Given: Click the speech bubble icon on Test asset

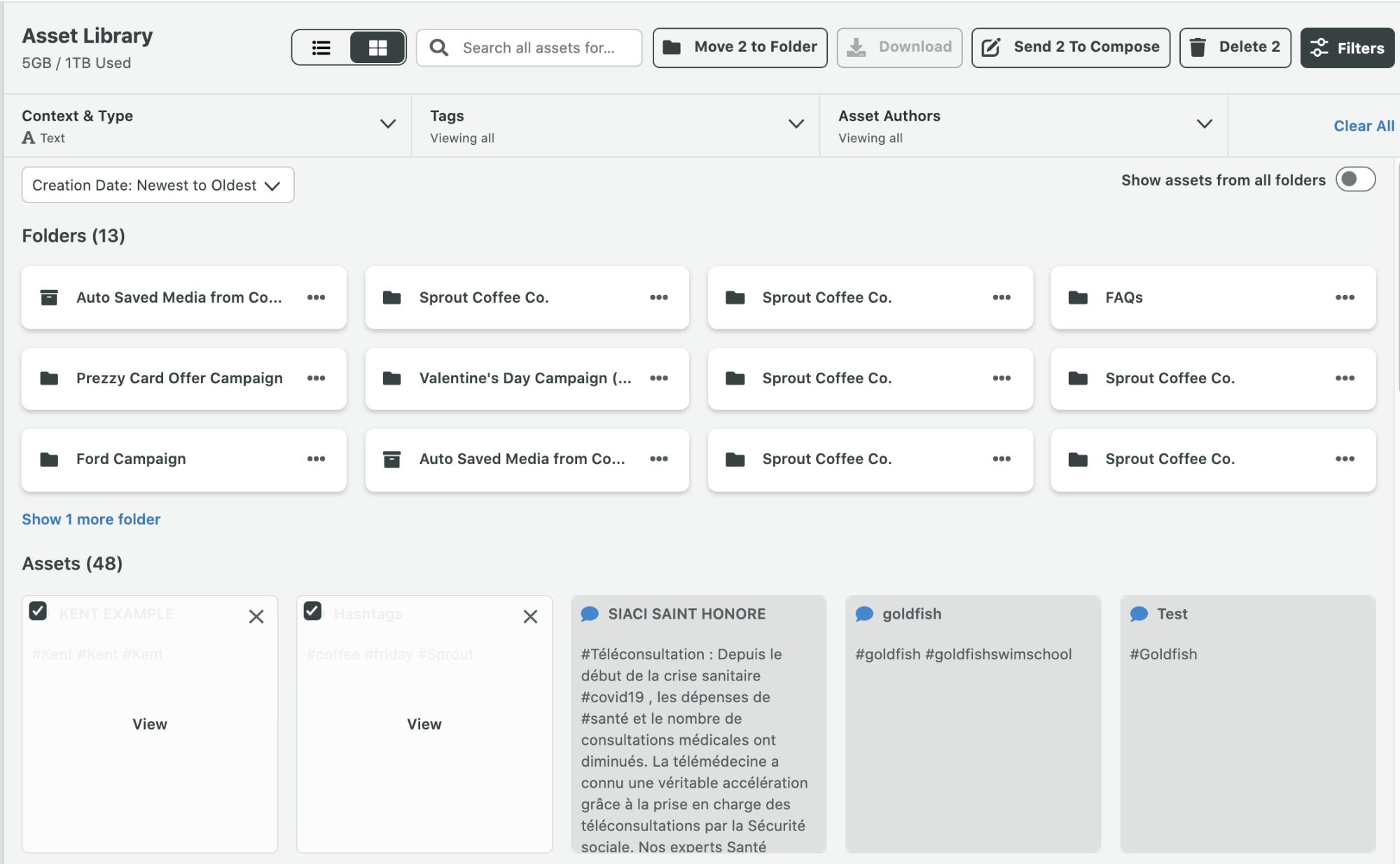Looking at the screenshot, I should click(1139, 614).
